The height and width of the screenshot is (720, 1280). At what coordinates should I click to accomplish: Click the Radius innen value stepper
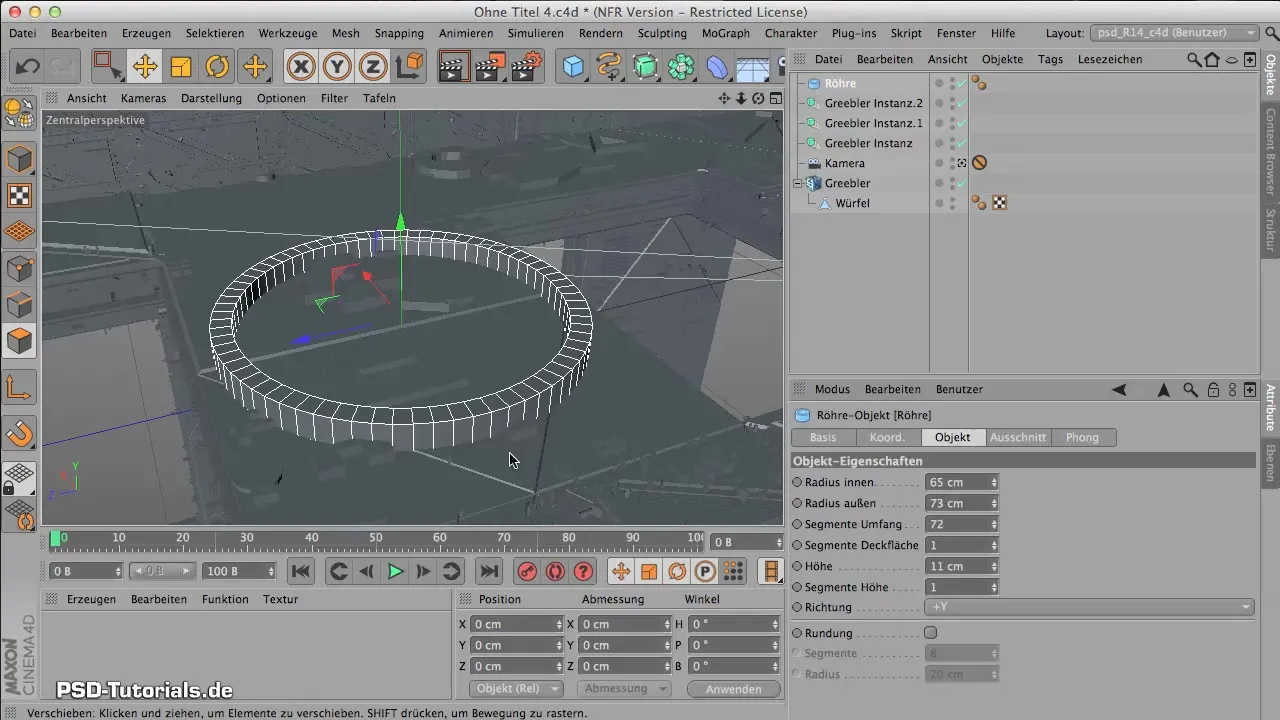point(994,482)
